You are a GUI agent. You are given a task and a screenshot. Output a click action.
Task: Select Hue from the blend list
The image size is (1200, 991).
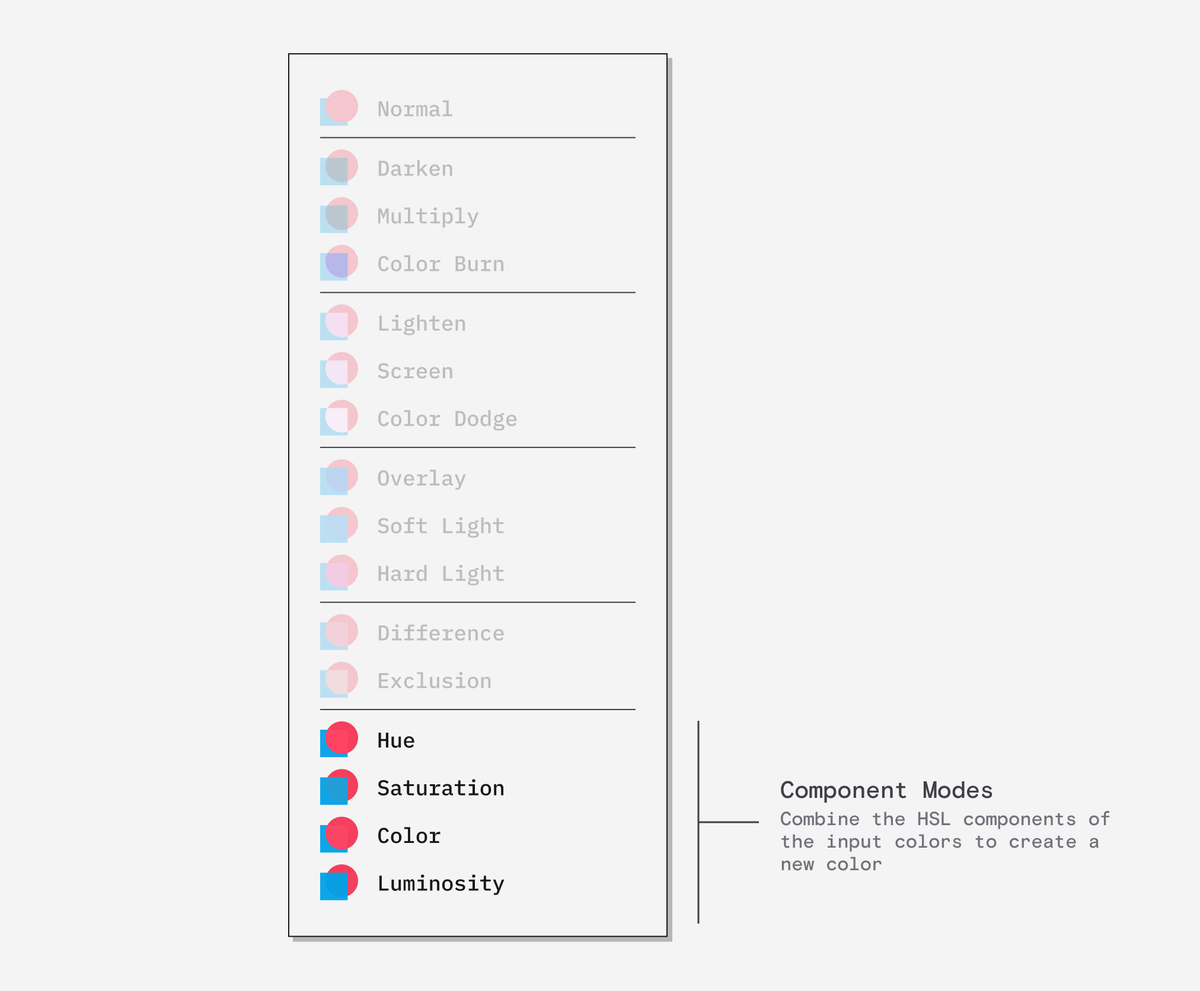click(396, 741)
